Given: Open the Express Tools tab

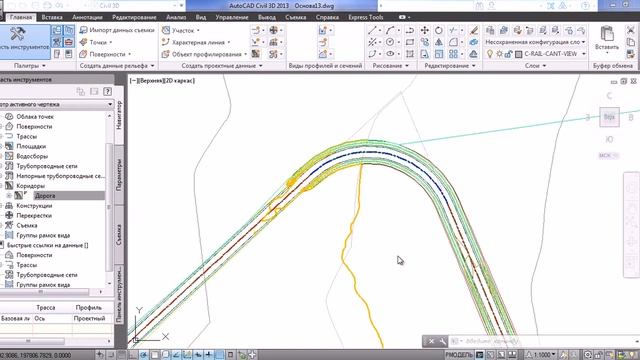Looking at the screenshot, I should (365, 17).
